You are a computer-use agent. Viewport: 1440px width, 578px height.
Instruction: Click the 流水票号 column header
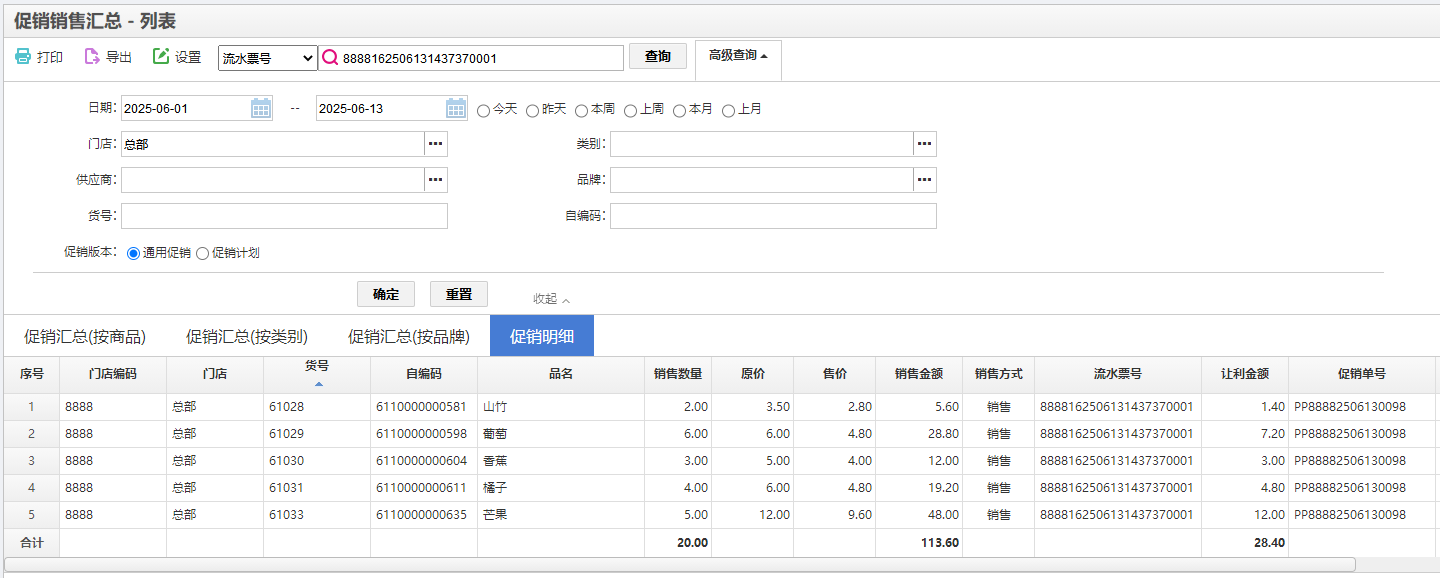(x=1118, y=374)
